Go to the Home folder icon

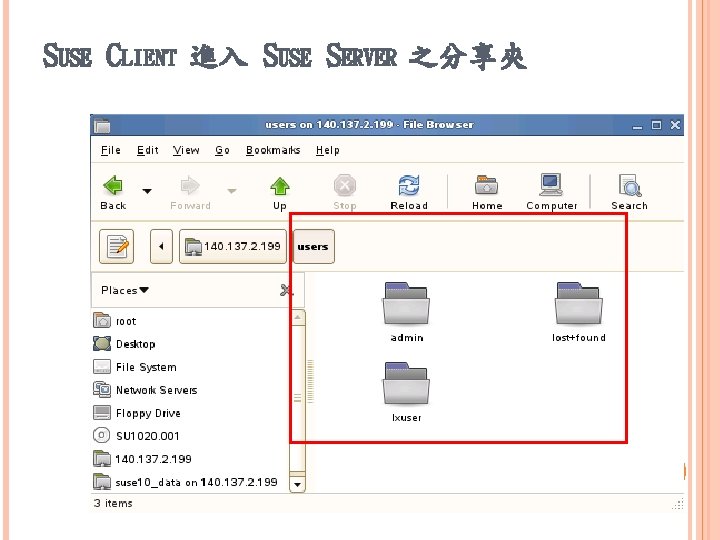pos(487,186)
